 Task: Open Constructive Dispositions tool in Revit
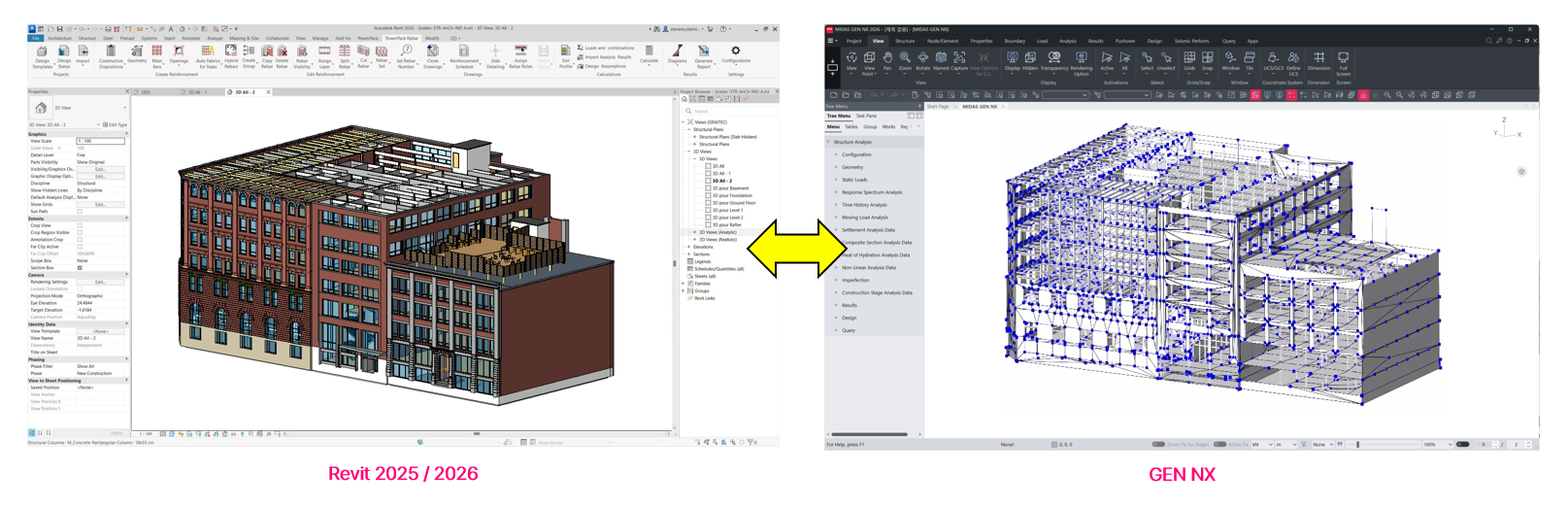(x=111, y=56)
